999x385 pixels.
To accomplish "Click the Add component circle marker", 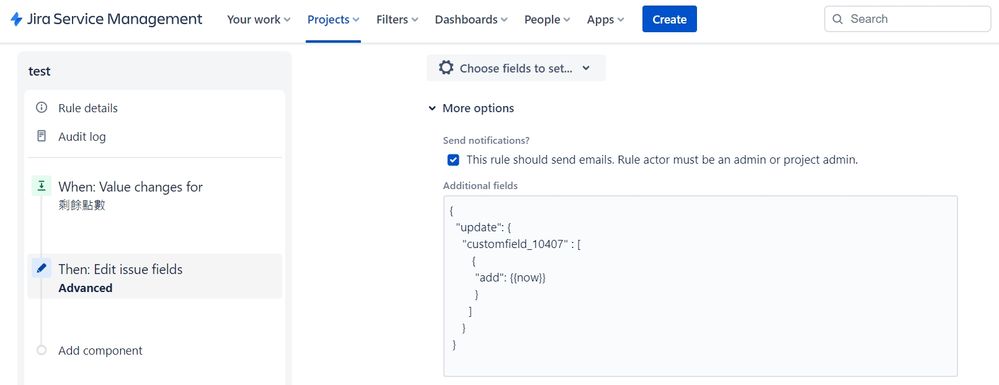I will [42, 350].
